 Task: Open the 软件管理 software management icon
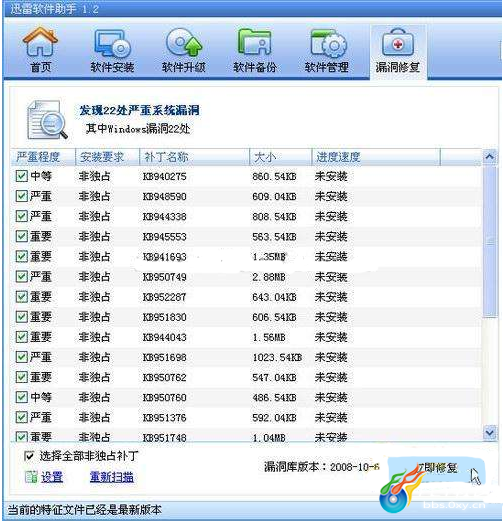click(328, 44)
